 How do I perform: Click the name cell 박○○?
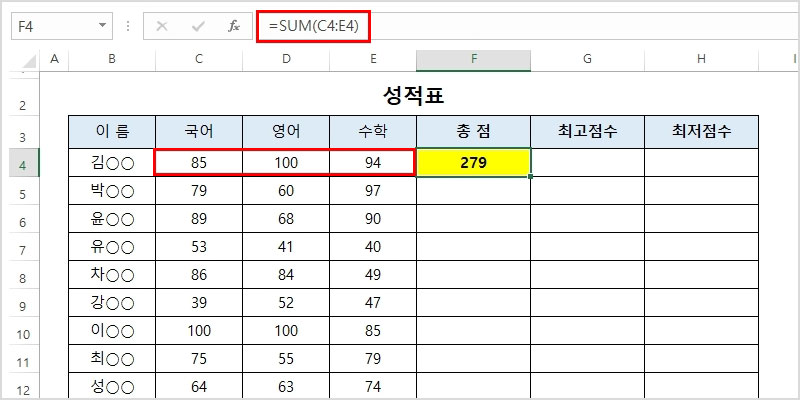click(112, 191)
